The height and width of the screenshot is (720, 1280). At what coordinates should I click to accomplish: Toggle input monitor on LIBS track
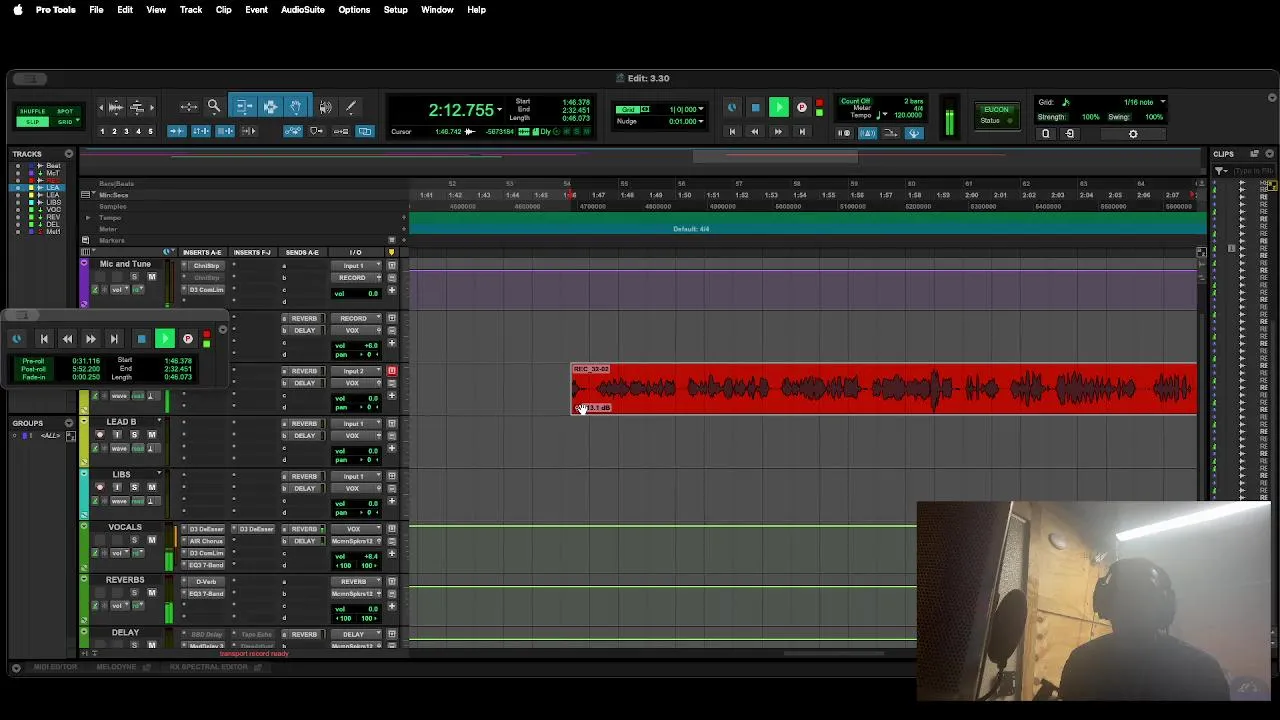pyautogui.click(x=117, y=487)
